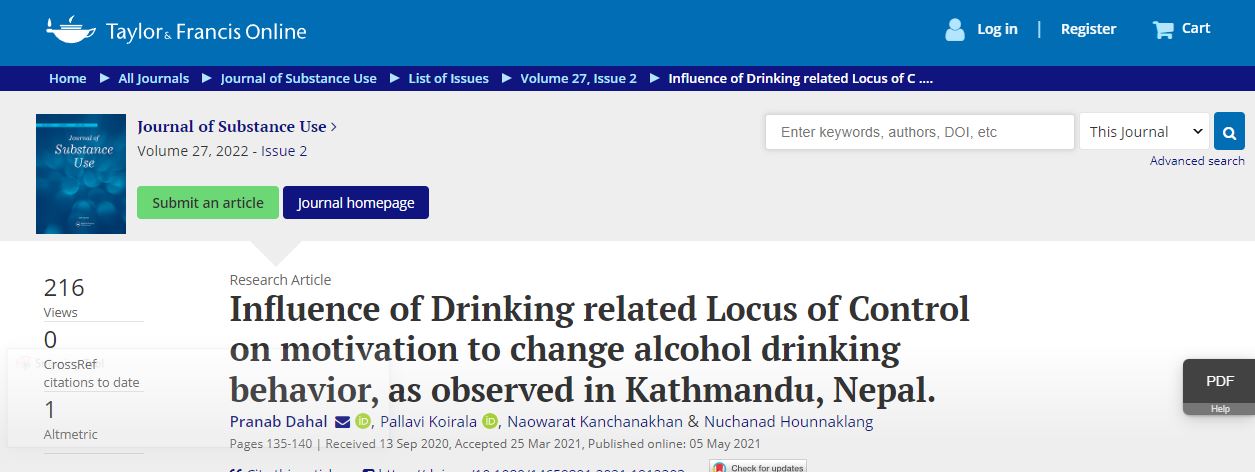Open Pranab Dahal's ORCID icon

[363, 422]
